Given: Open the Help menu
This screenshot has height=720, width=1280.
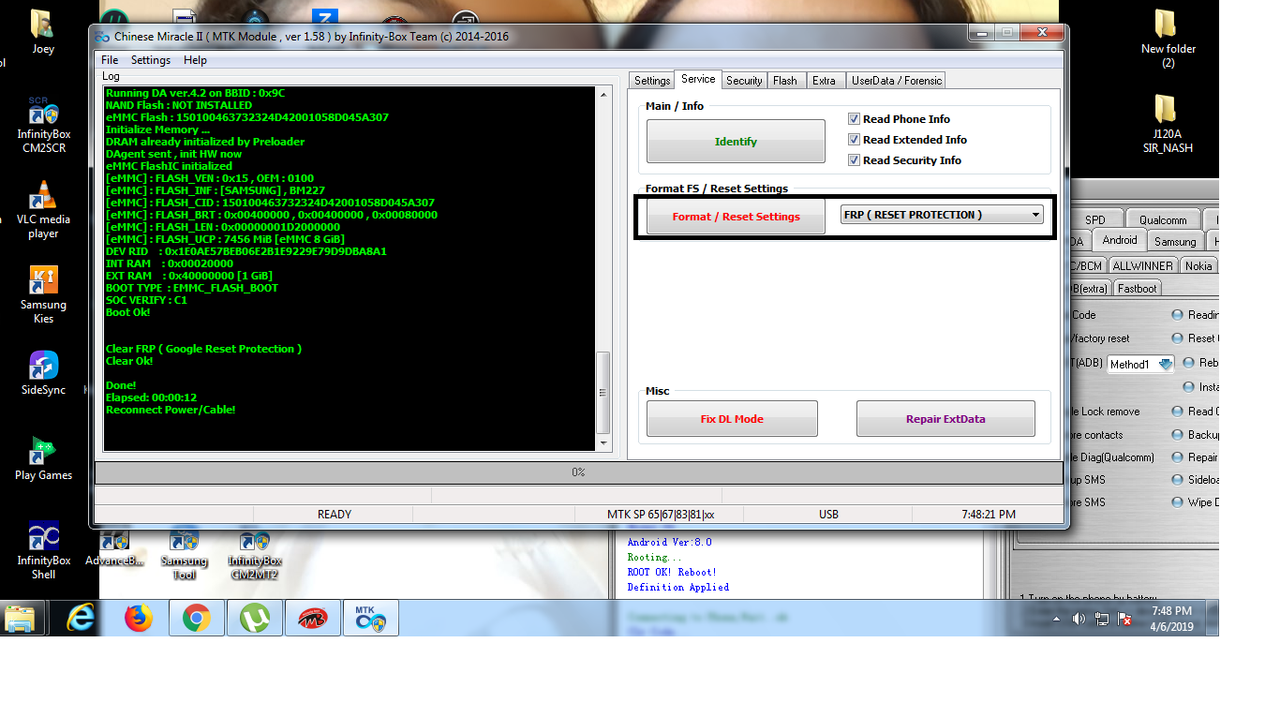Looking at the screenshot, I should 195,60.
